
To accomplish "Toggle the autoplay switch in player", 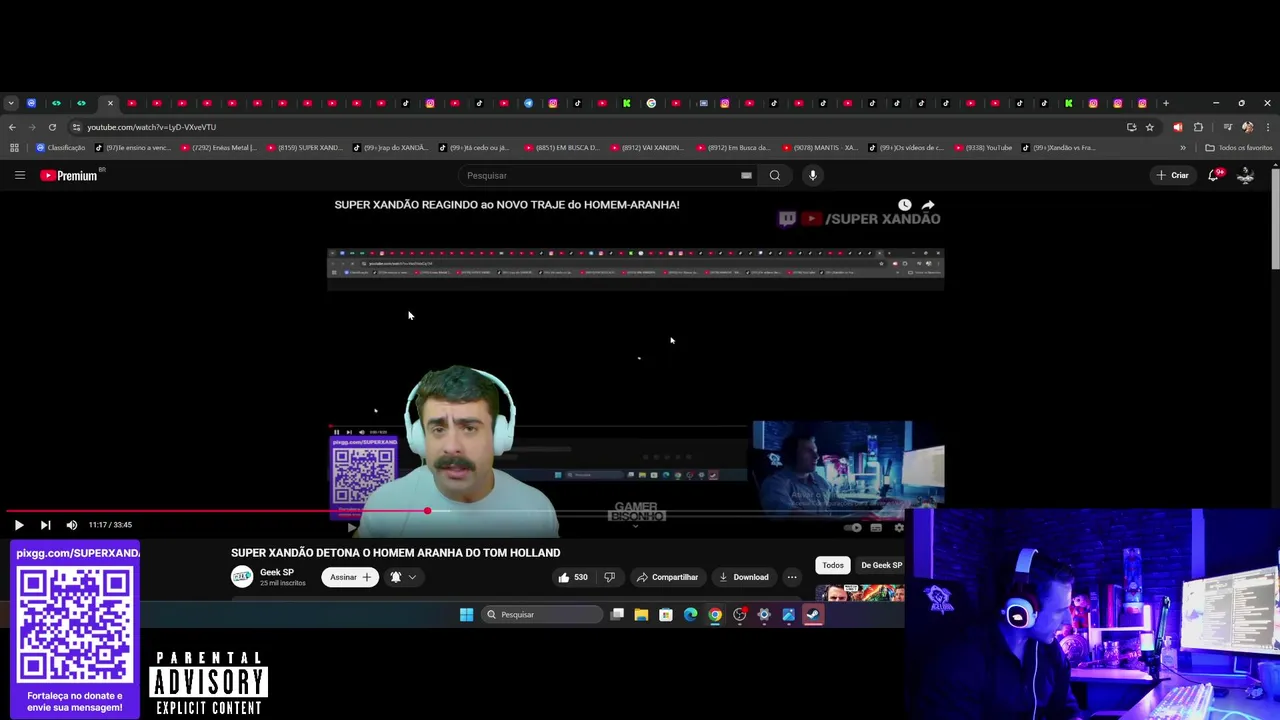I will (x=853, y=527).
